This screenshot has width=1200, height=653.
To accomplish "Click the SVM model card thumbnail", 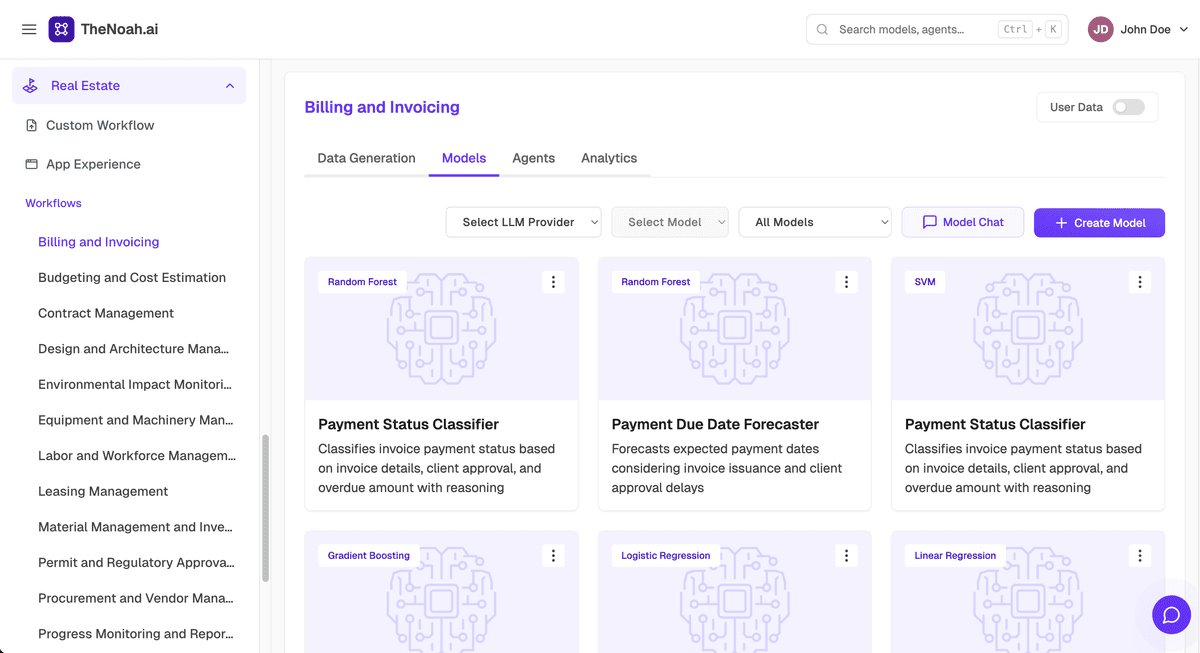I will 1028,329.
